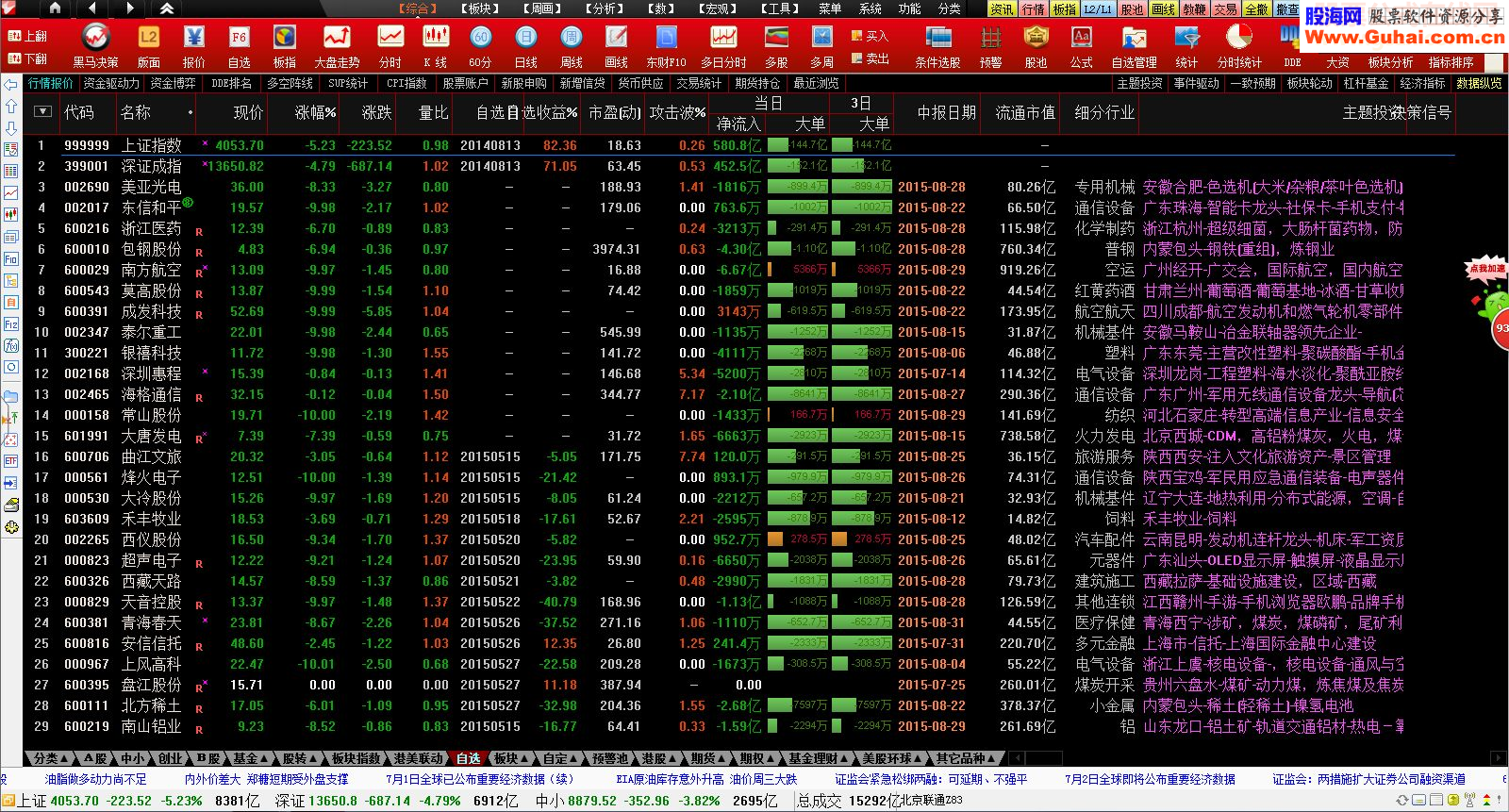Image resolution: width=1509 pixels, height=812 pixels.
Task: Expand the 基金 bottom category menu
Action: tap(250, 758)
